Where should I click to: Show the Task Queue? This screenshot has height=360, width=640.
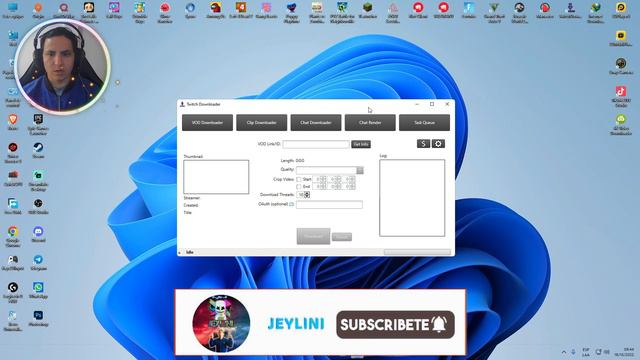(x=424, y=122)
